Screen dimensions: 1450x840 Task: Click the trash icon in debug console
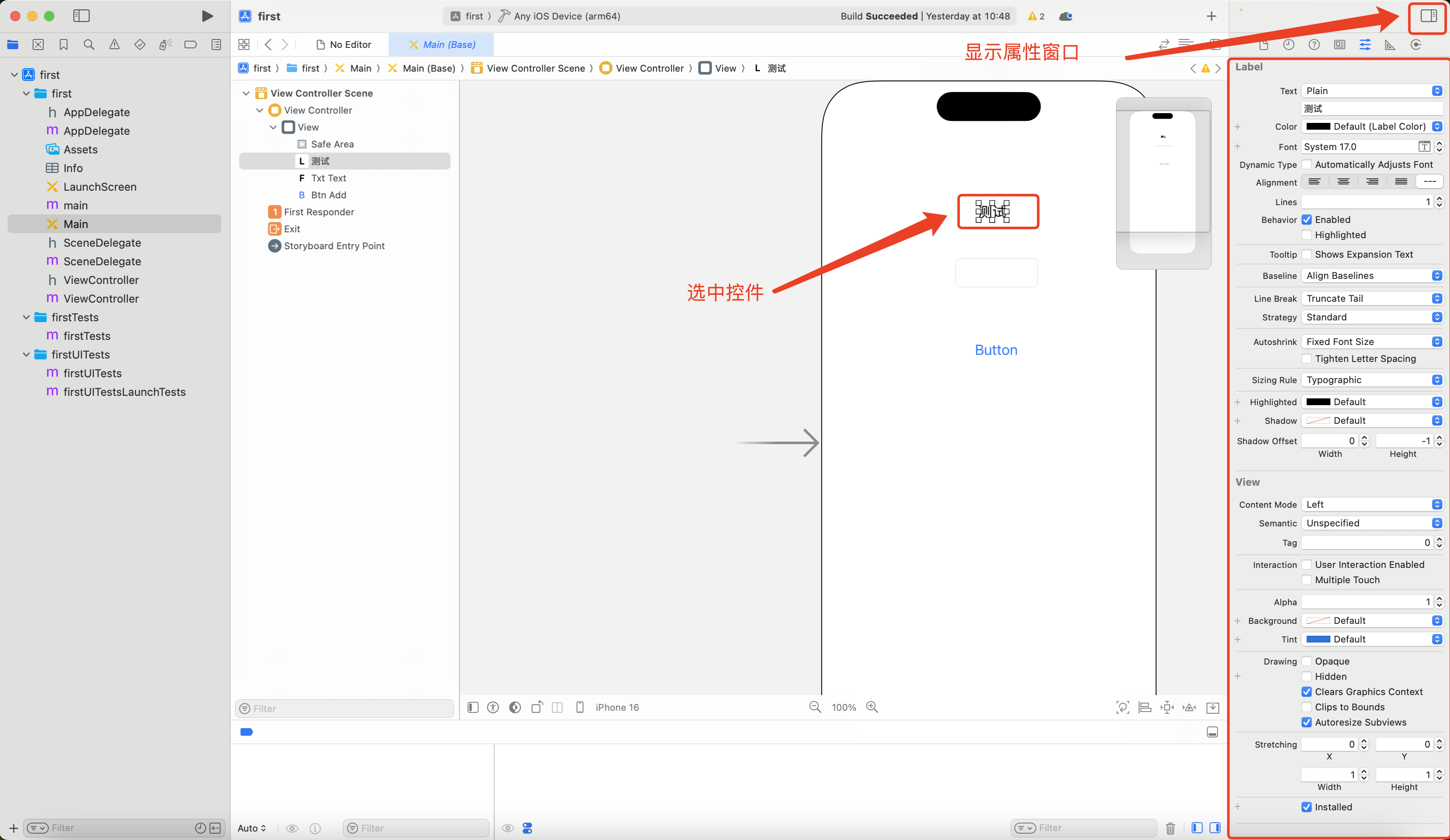(x=1170, y=828)
